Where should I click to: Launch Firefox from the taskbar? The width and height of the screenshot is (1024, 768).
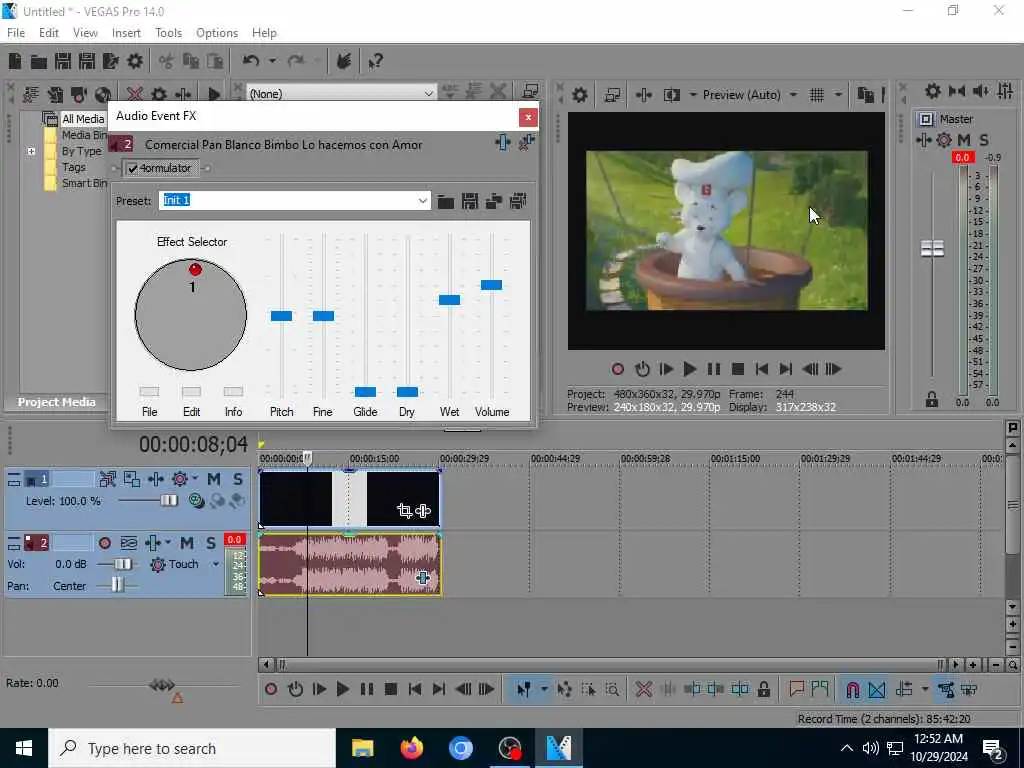[411, 748]
